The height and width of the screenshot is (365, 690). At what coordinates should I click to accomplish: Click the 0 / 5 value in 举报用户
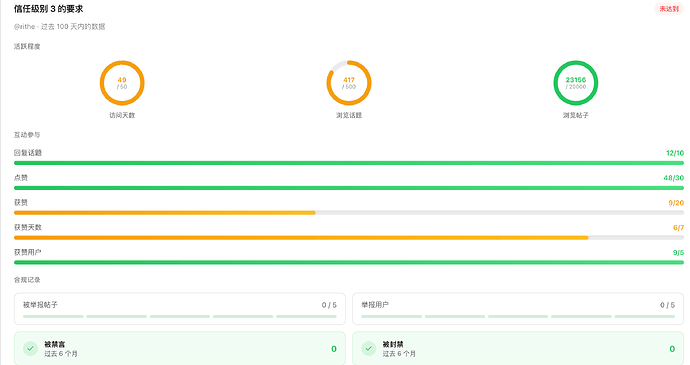(667, 305)
